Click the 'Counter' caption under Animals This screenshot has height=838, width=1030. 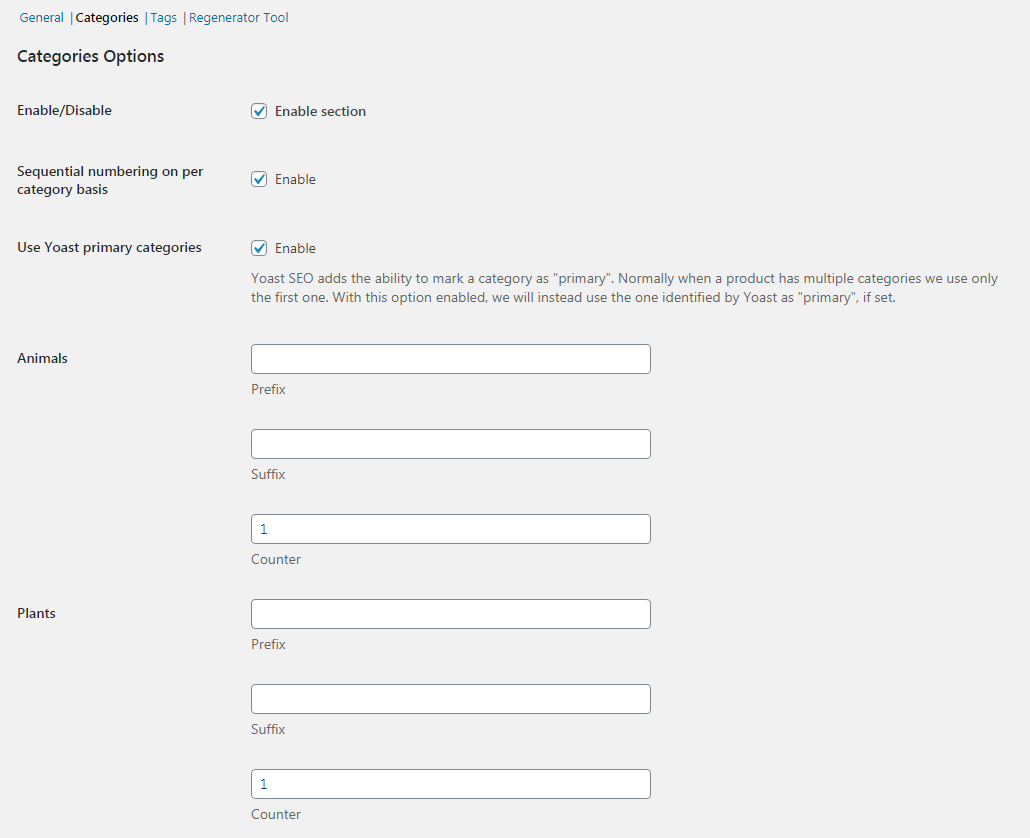[276, 560]
